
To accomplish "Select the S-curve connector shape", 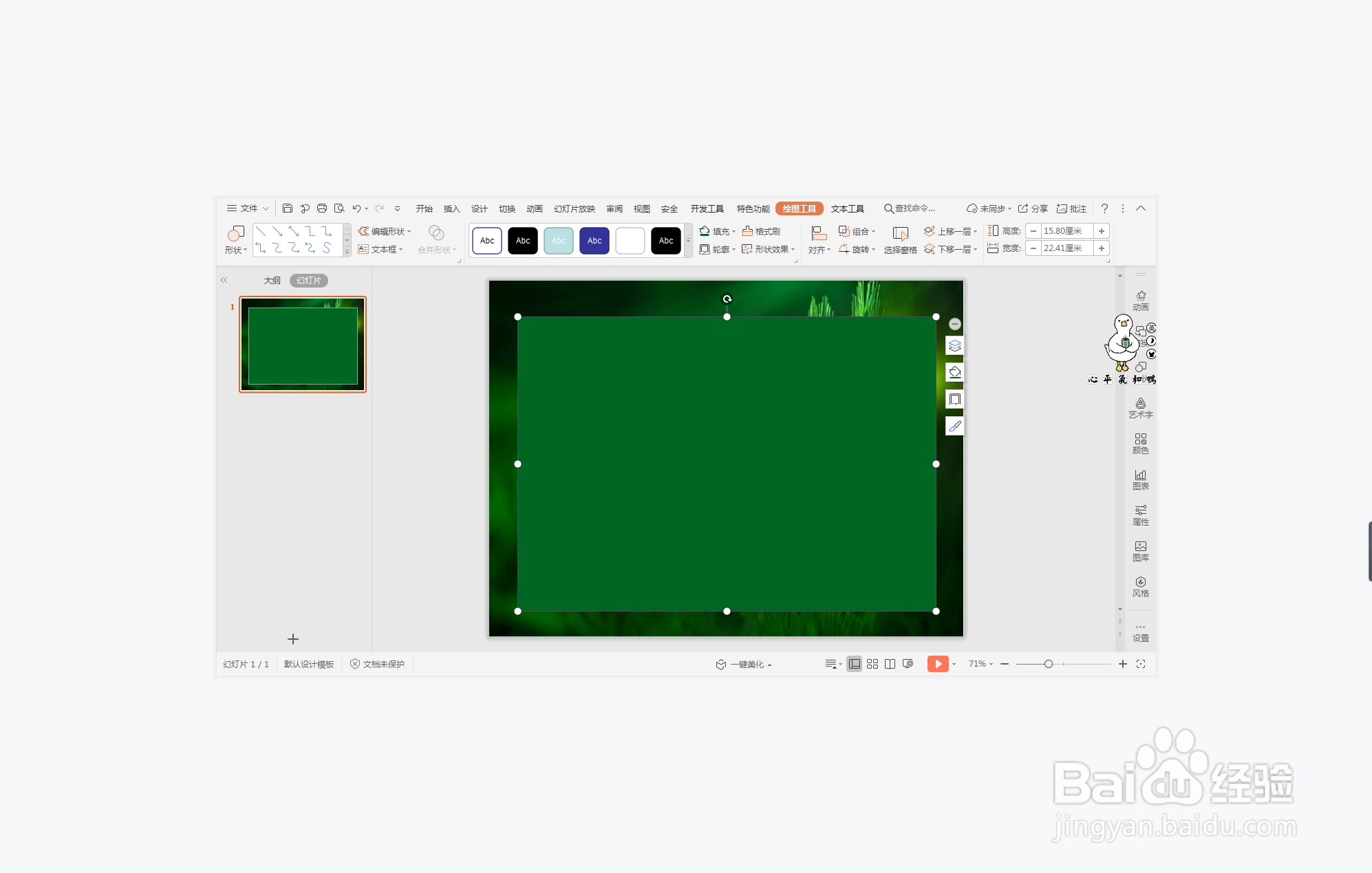I will click(x=327, y=248).
